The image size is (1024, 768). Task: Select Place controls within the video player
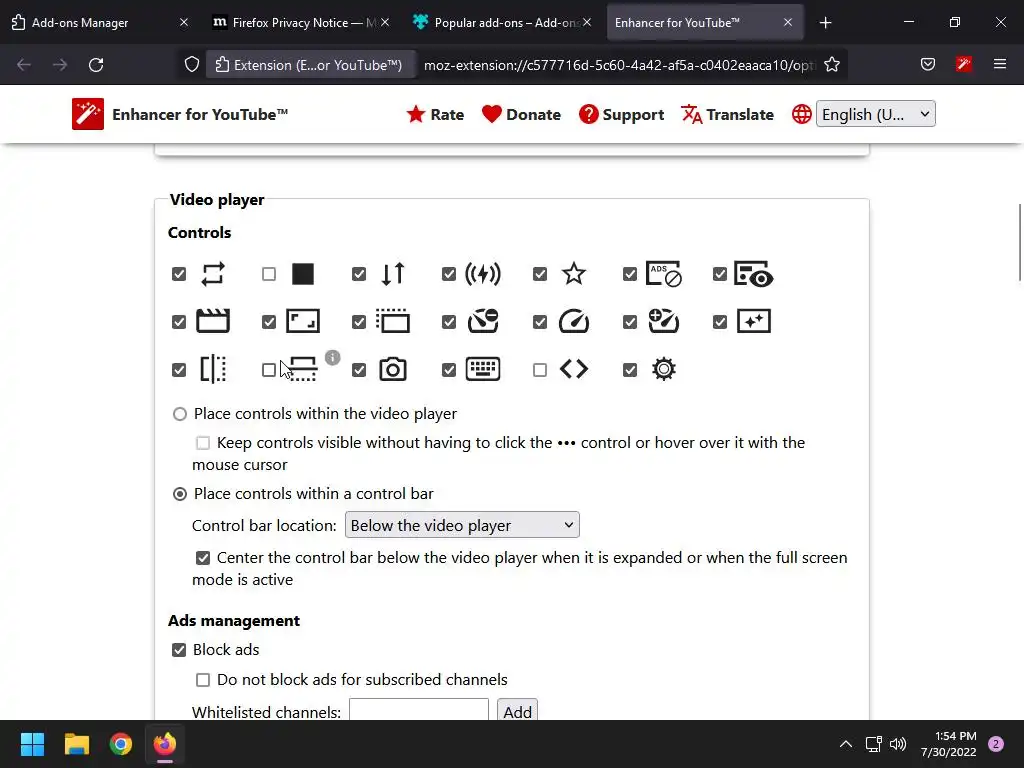coord(180,414)
